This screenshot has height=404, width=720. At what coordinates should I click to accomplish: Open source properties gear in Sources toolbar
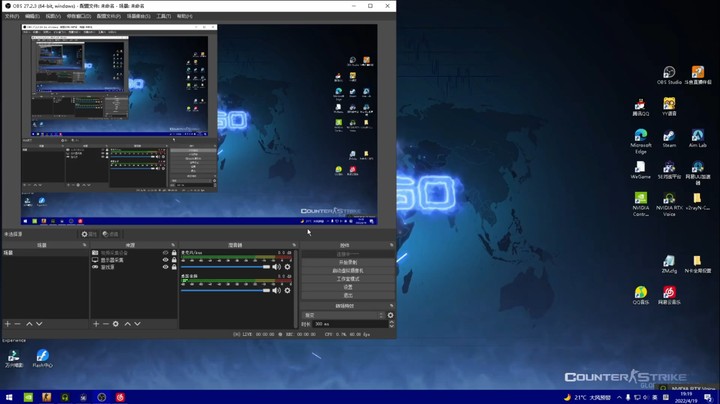click(x=116, y=324)
